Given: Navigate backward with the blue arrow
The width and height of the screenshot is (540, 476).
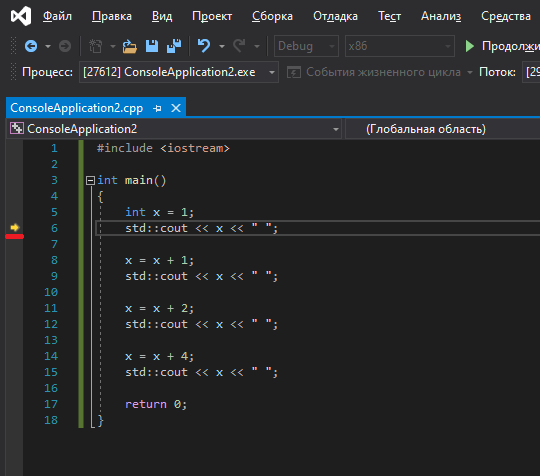Looking at the screenshot, I should click(x=31, y=46).
